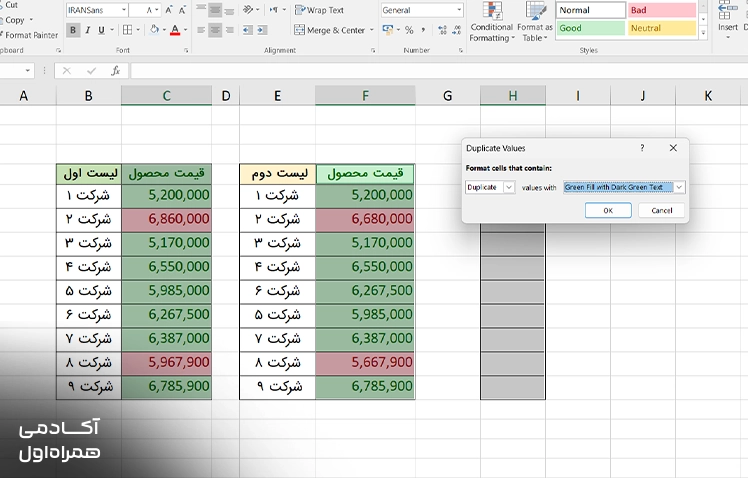This screenshot has height=478, width=748.
Task: Apply the Neutral cell style
Action: coord(662,28)
